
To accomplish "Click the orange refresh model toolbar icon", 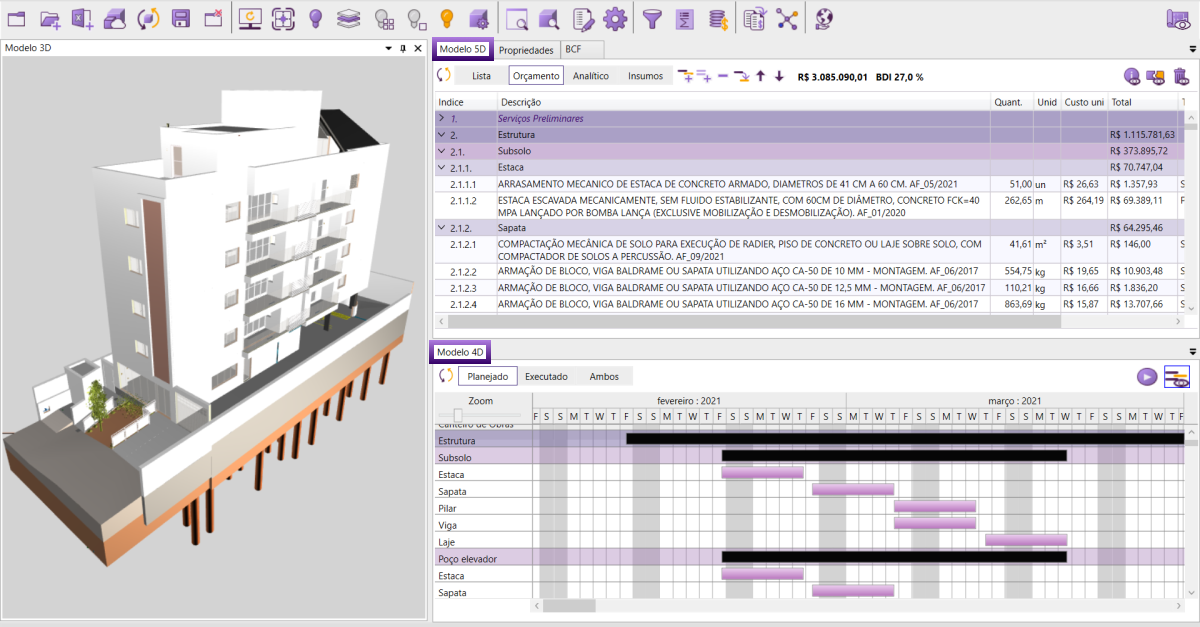I will point(148,17).
